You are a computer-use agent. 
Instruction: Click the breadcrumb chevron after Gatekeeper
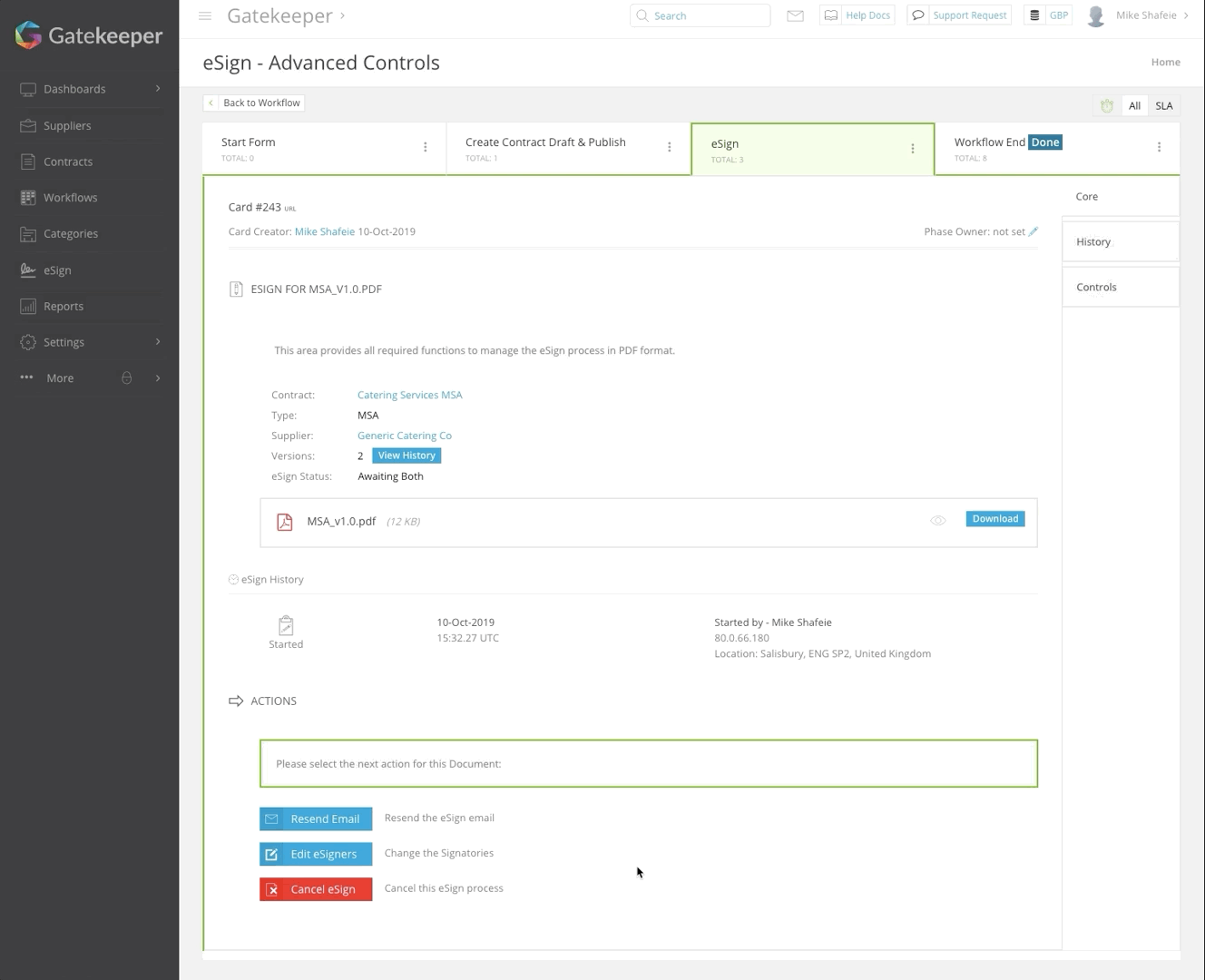pos(342,15)
